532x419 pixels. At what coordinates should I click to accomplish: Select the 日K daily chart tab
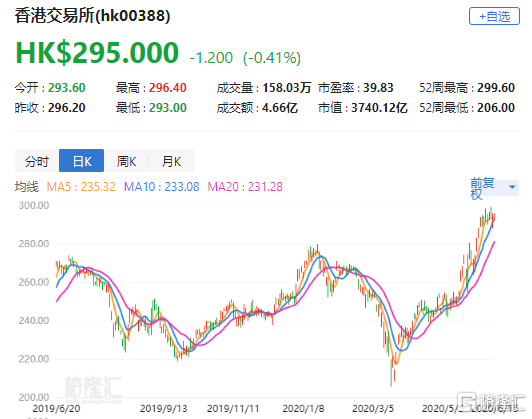[81, 161]
